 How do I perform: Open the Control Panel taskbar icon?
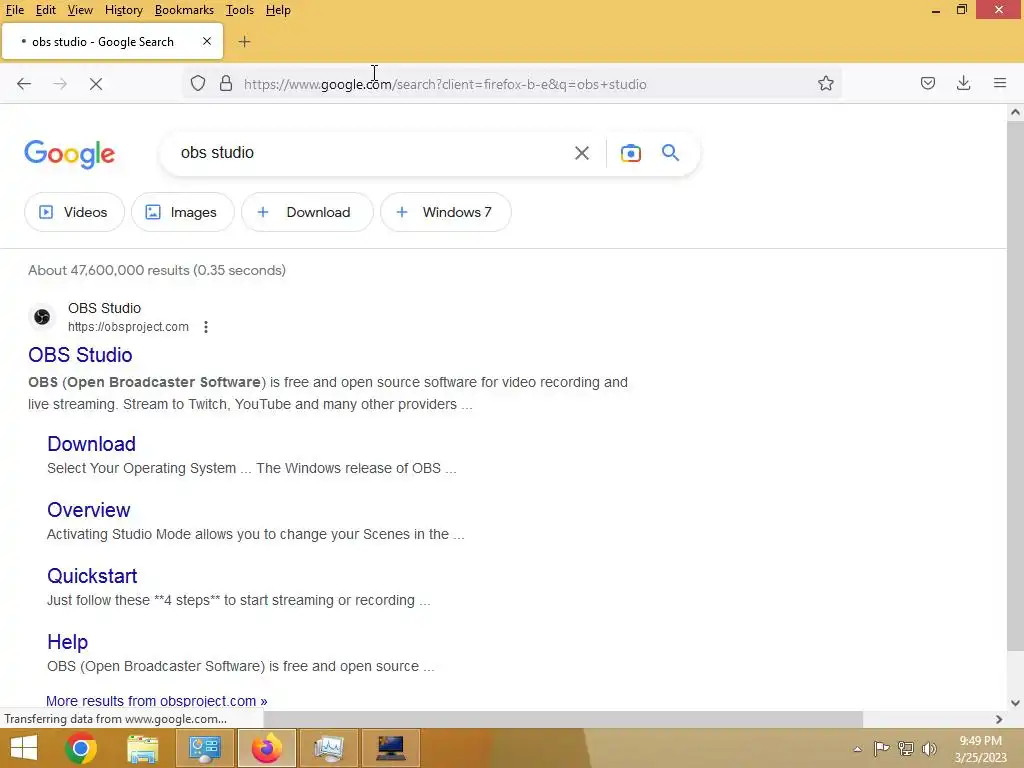(x=204, y=748)
